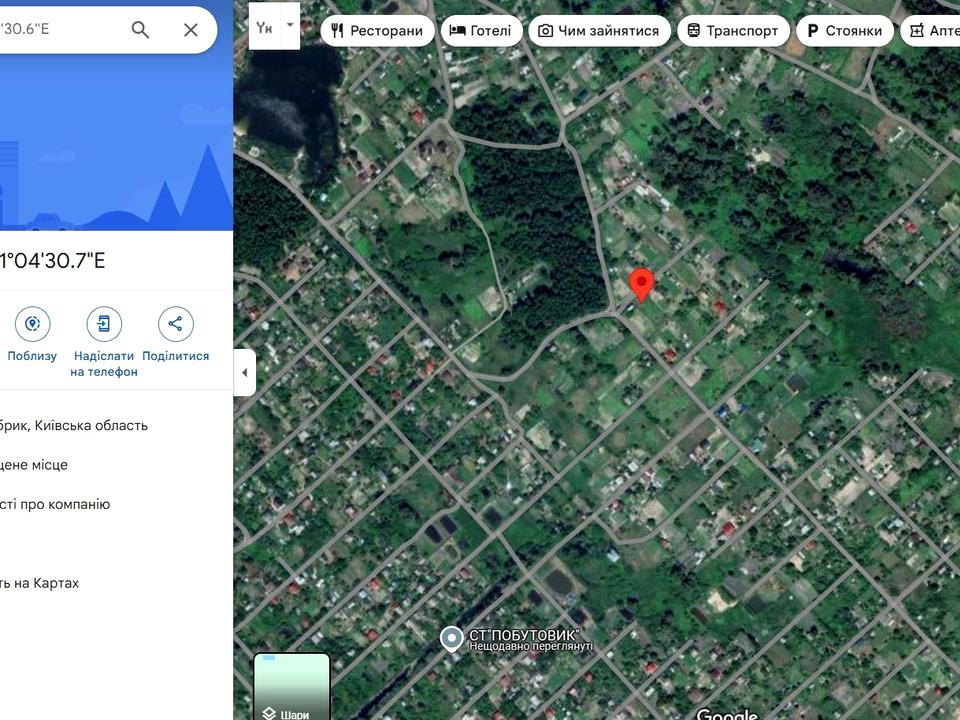Toggle map layers via Шари thumbnail
This screenshot has width=960, height=720.
(x=292, y=686)
